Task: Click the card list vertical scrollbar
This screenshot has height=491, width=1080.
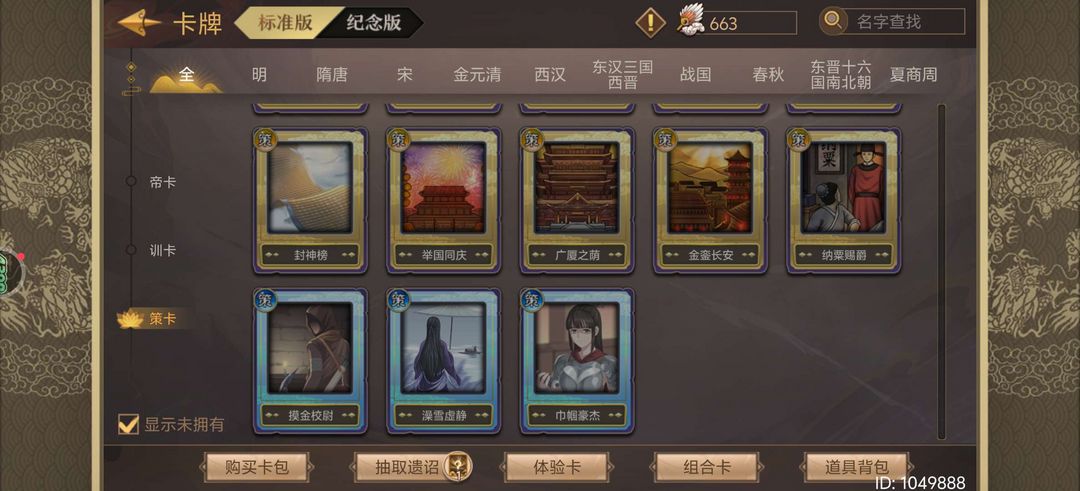Action: click(942, 271)
